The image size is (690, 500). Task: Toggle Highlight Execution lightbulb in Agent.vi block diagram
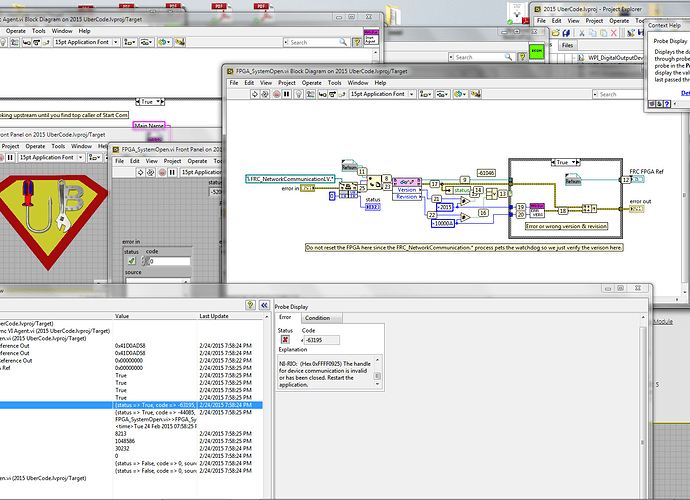3,43
